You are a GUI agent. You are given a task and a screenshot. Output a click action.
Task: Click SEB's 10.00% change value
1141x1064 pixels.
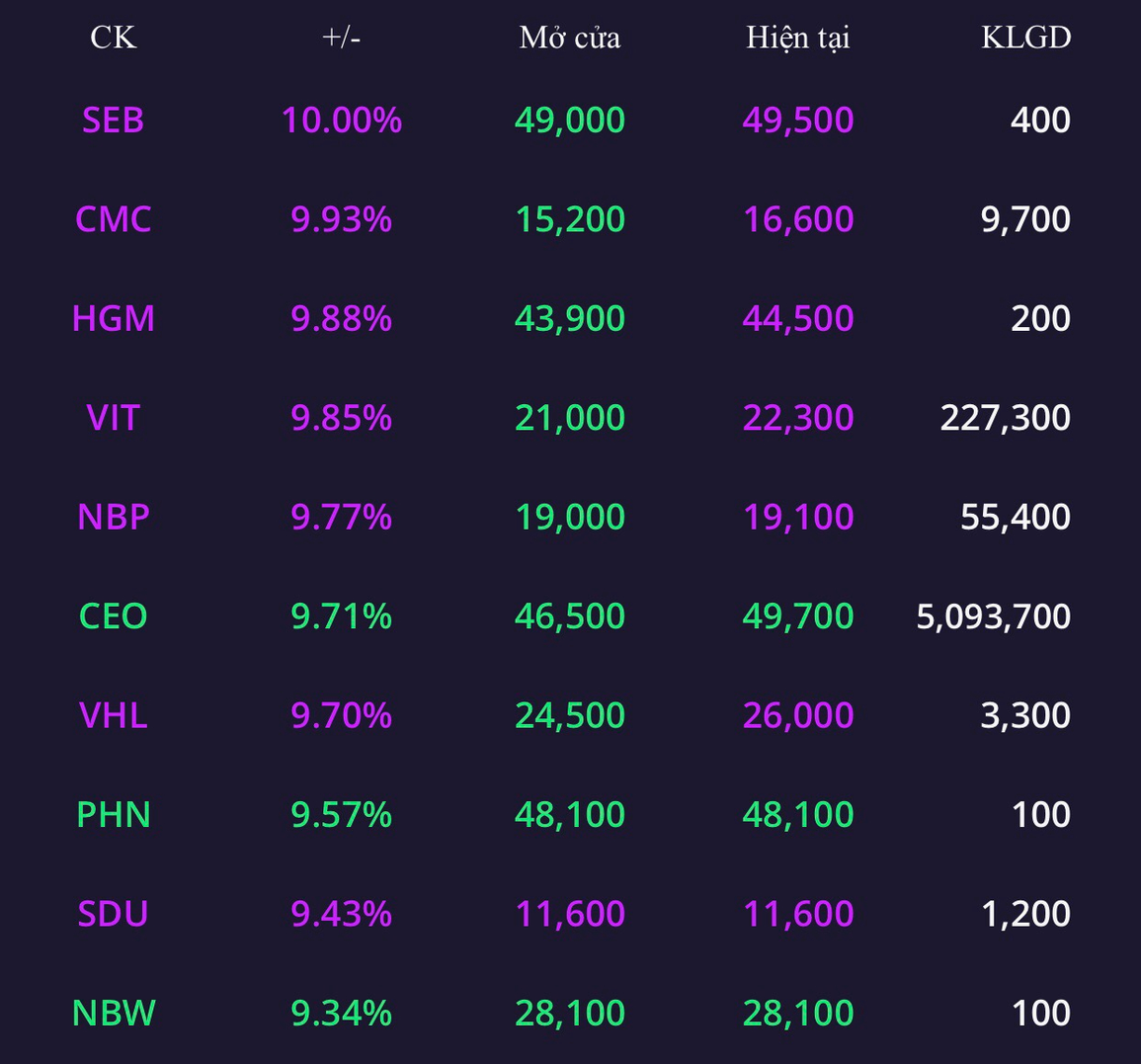click(x=341, y=121)
